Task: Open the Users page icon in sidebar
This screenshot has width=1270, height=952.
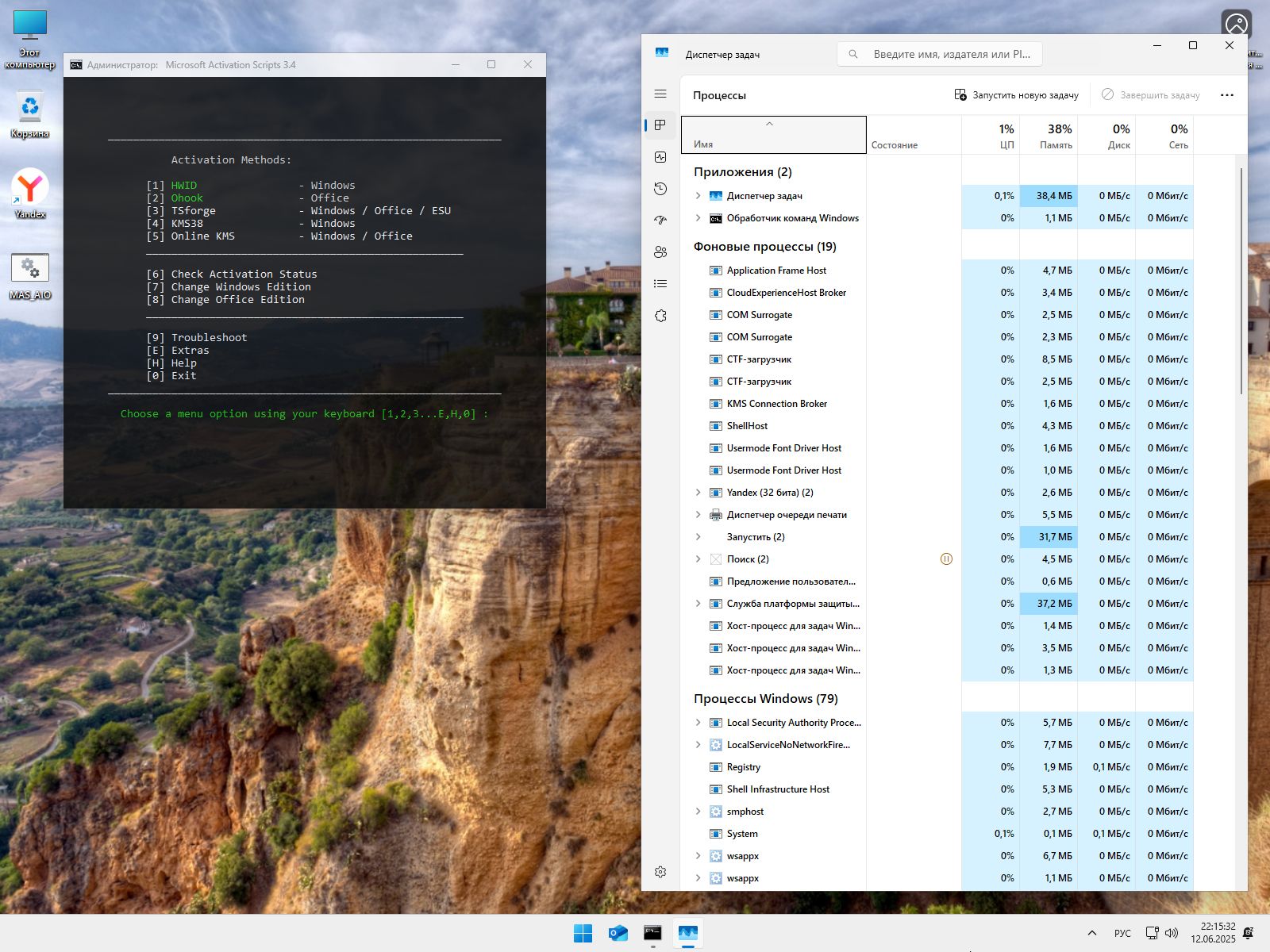Action: pos(660,252)
